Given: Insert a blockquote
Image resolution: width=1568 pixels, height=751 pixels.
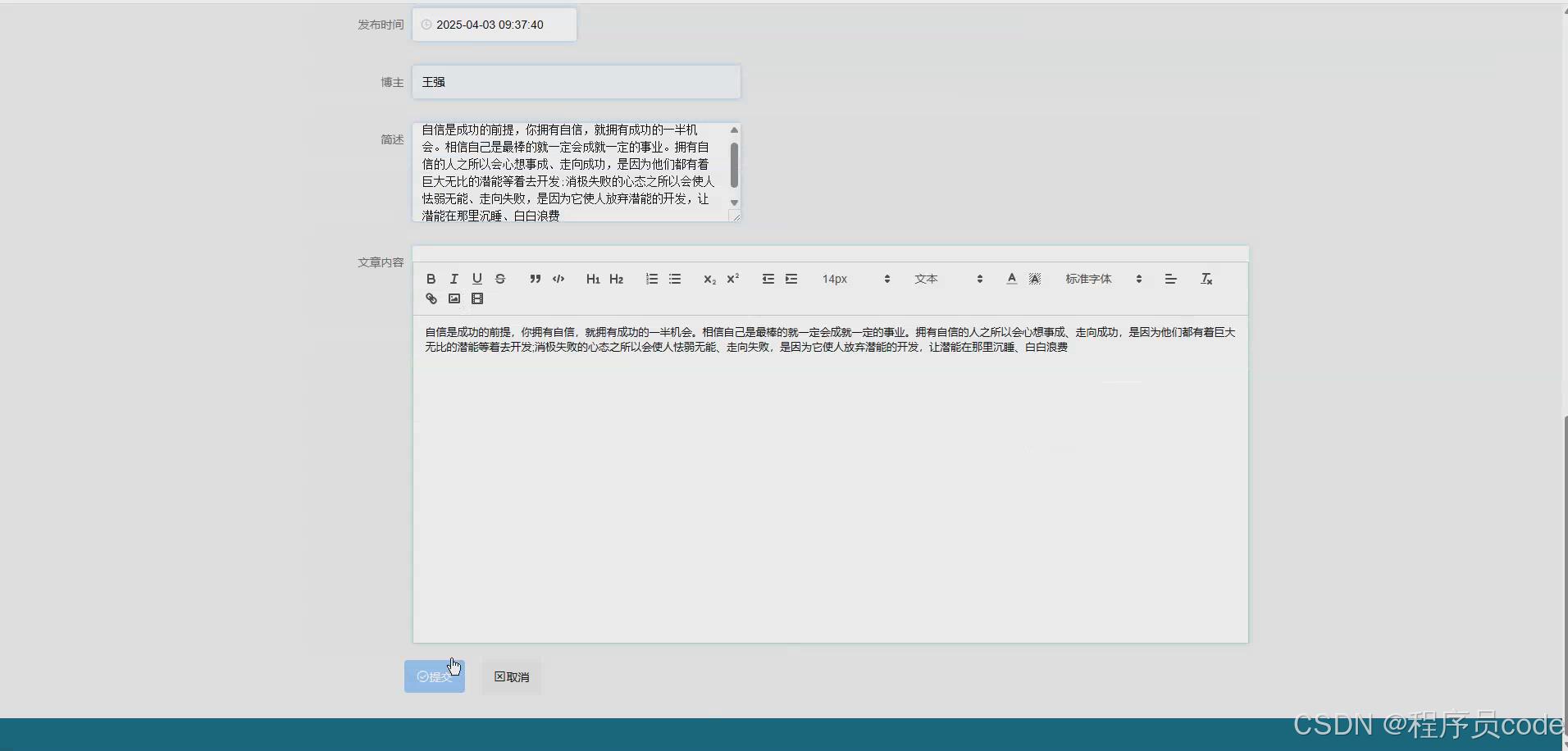Looking at the screenshot, I should tap(535, 279).
